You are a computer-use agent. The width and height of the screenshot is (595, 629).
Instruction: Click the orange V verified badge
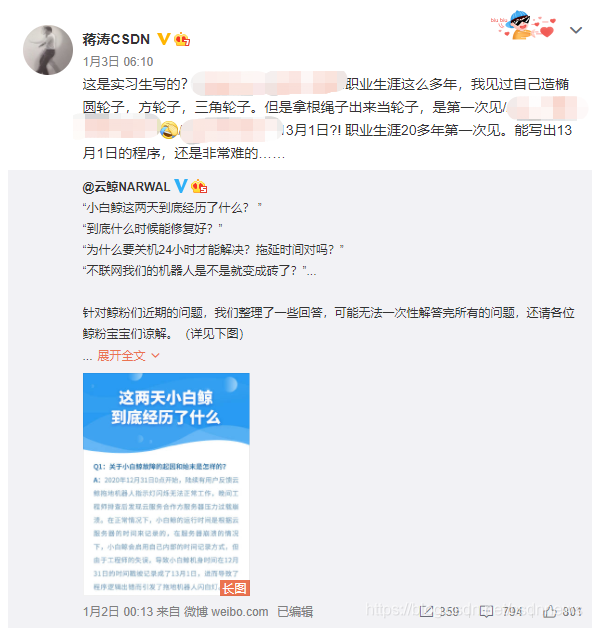pos(163,39)
